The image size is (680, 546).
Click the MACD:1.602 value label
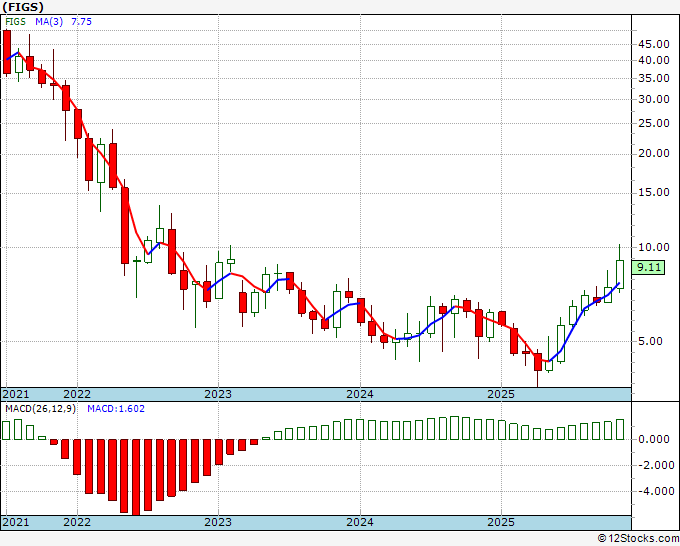pyautogui.click(x=116, y=409)
